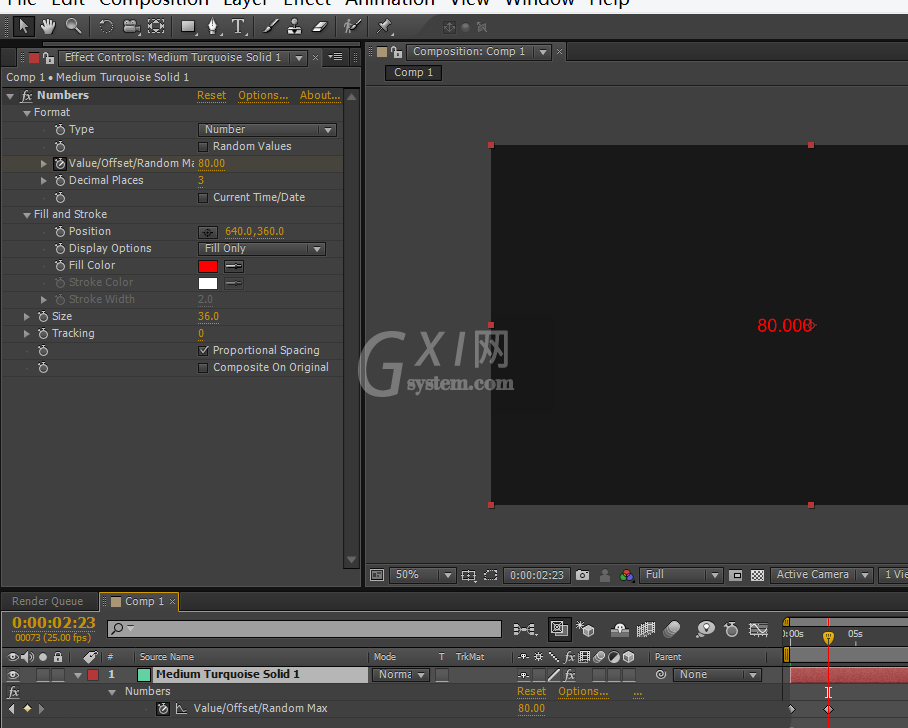
Task: Open the 50% magnification dropdown
Action: pyautogui.click(x=422, y=575)
